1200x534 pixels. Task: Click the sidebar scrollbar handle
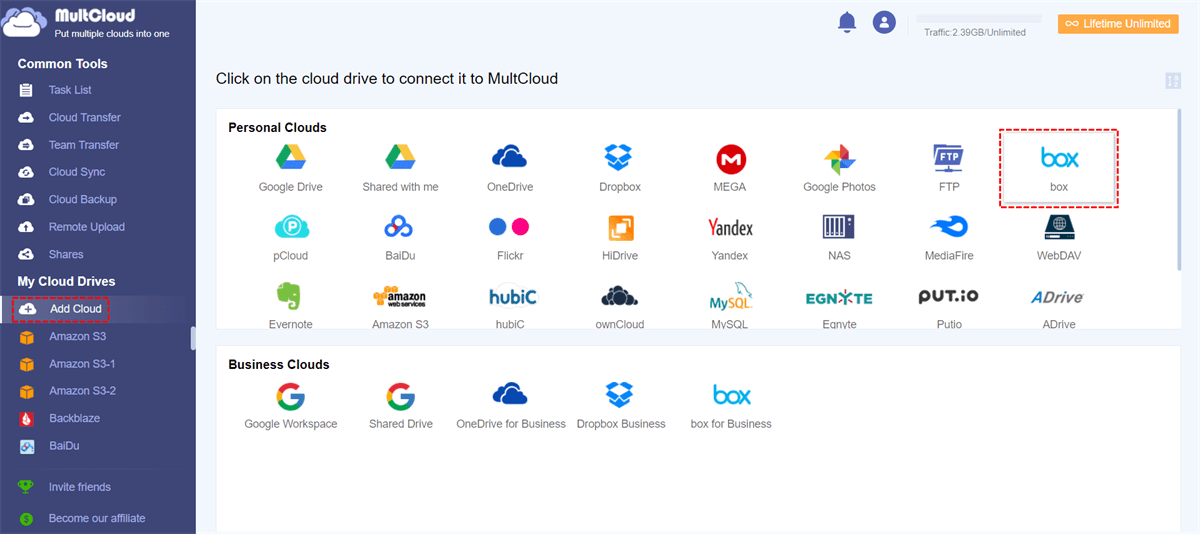(x=193, y=338)
